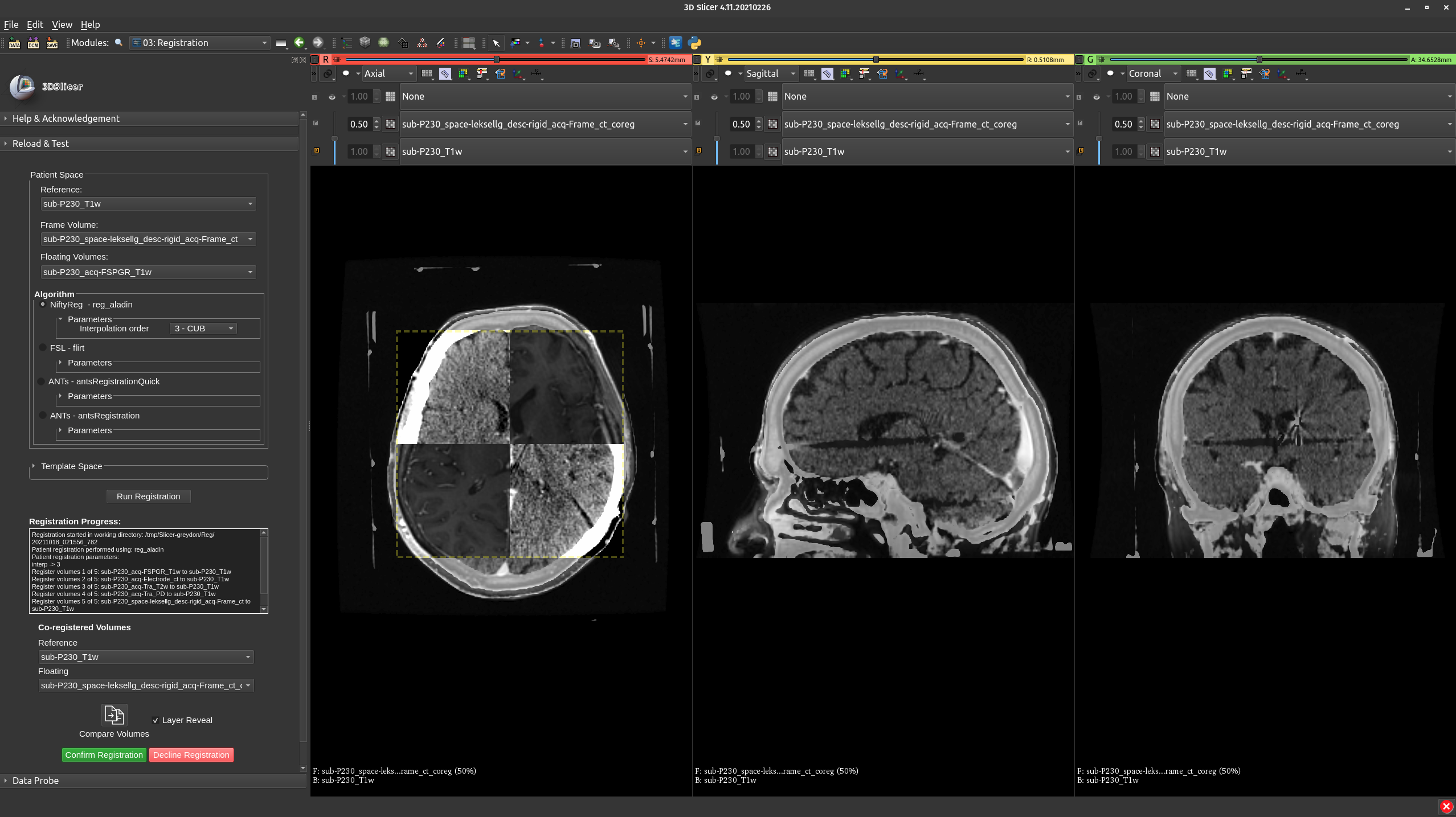
Task: Open the Subject Hierarchy (Data) module icon
Action: (x=346, y=43)
